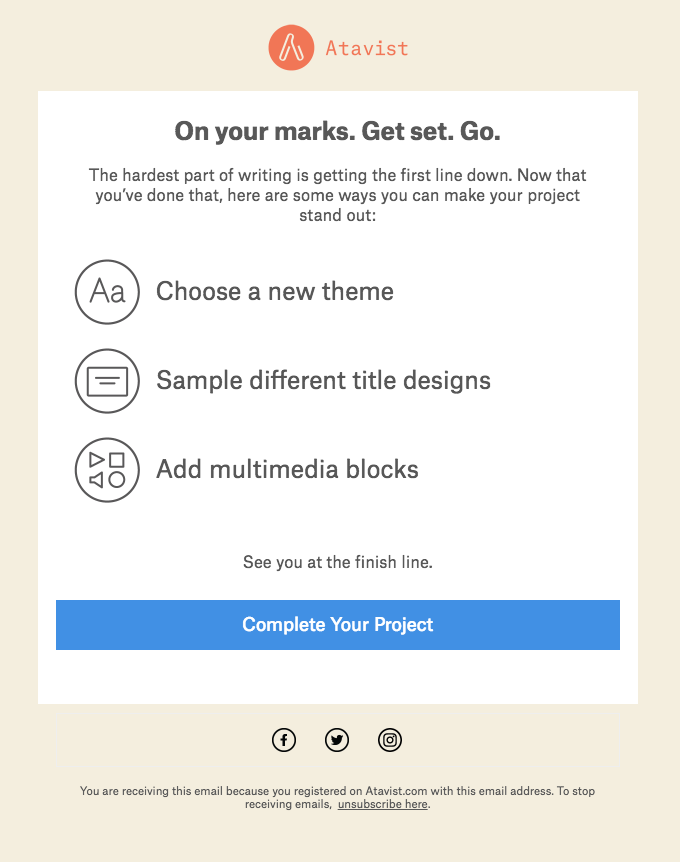Viewport: 680px width, 862px height.
Task: Open the Instagram camera icon
Action: click(x=390, y=740)
